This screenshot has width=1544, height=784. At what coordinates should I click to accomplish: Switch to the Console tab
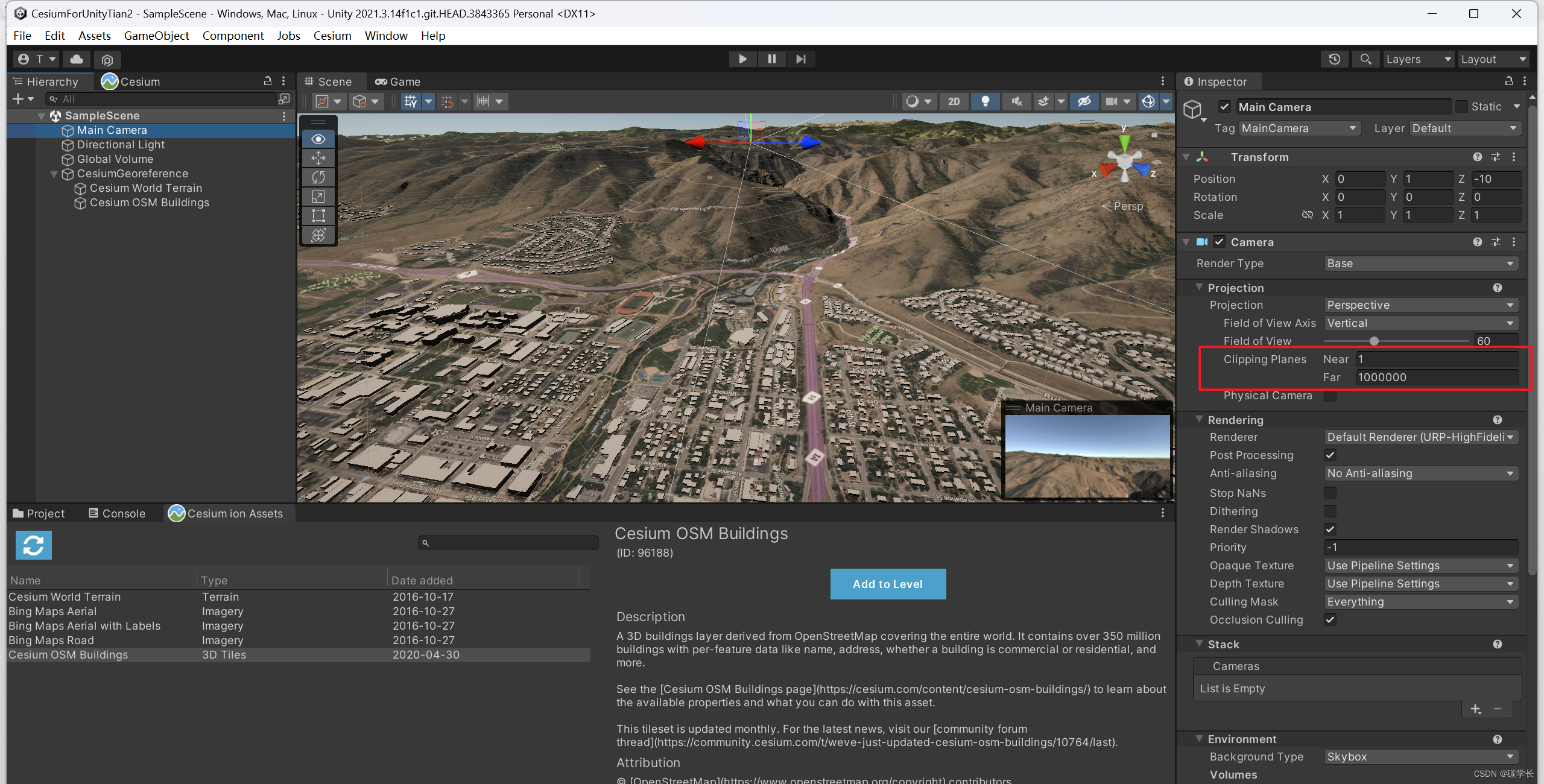pyautogui.click(x=117, y=513)
